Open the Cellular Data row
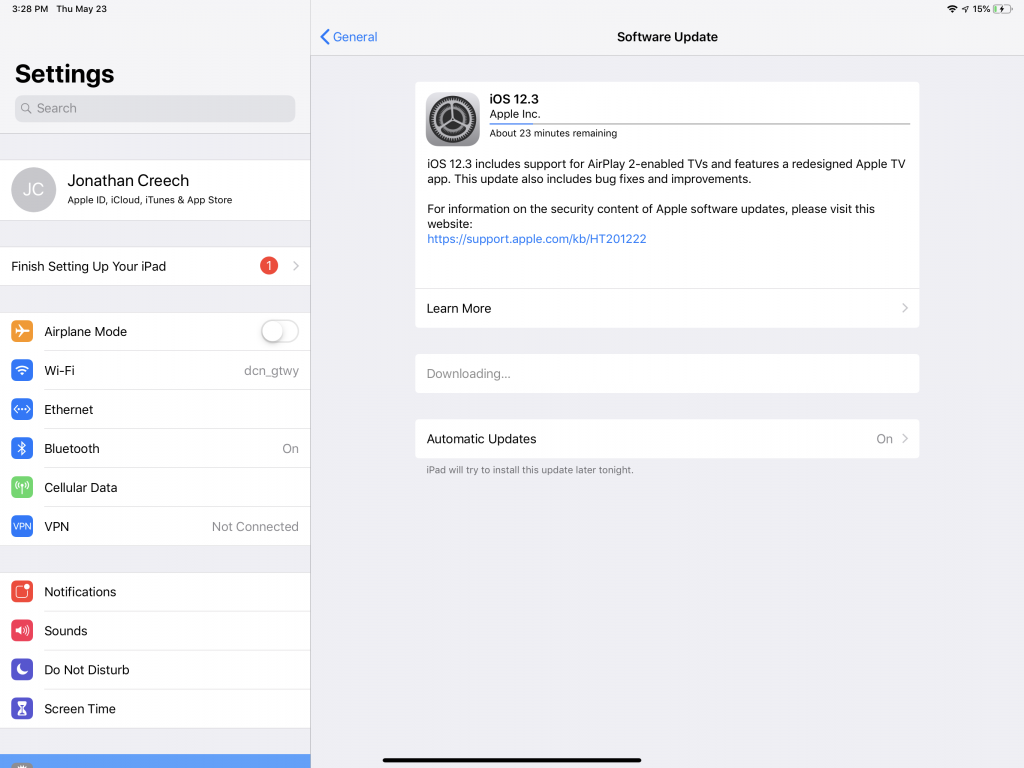Image resolution: width=1024 pixels, height=768 pixels. tap(155, 487)
